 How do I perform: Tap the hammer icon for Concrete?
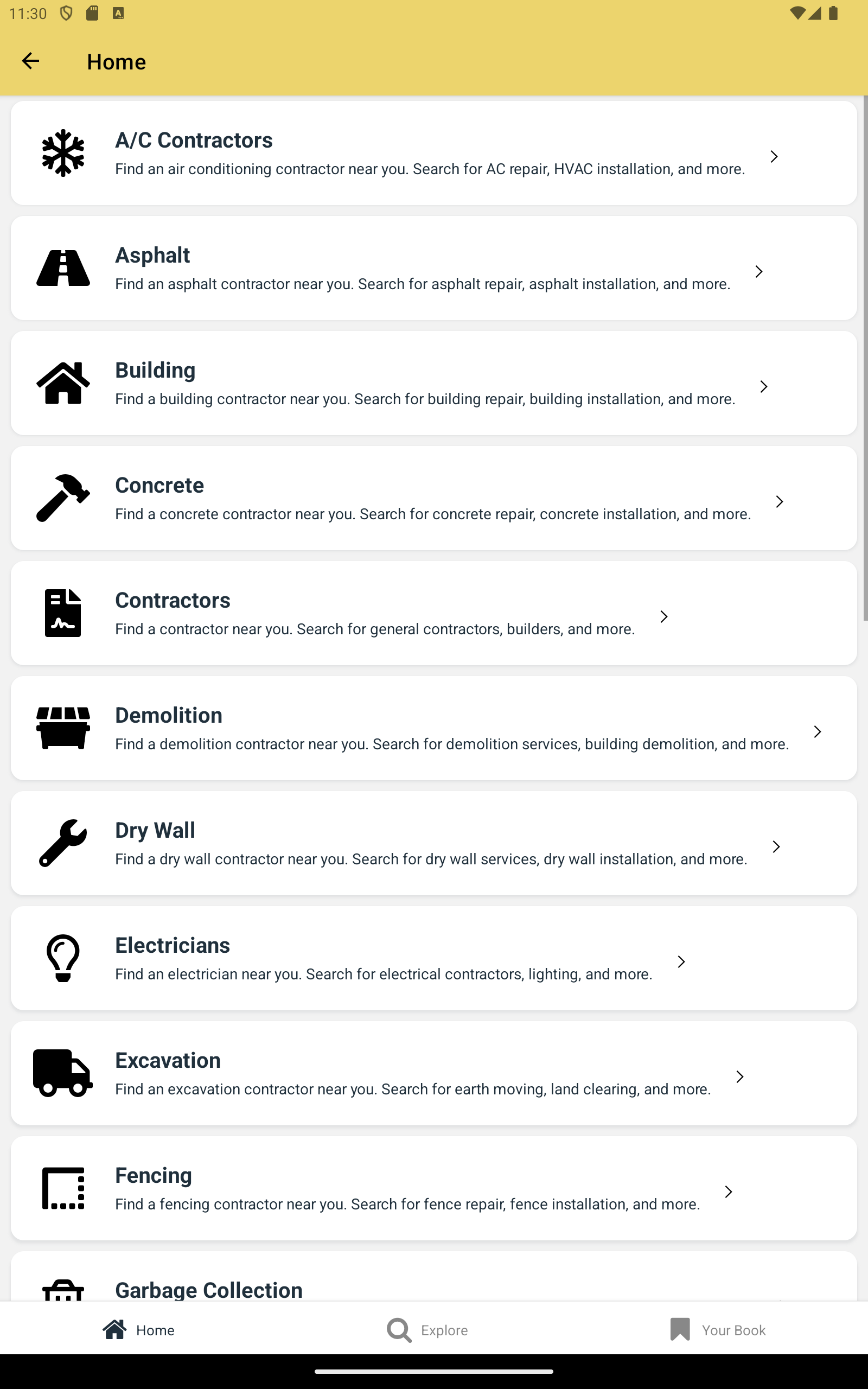[63, 498]
